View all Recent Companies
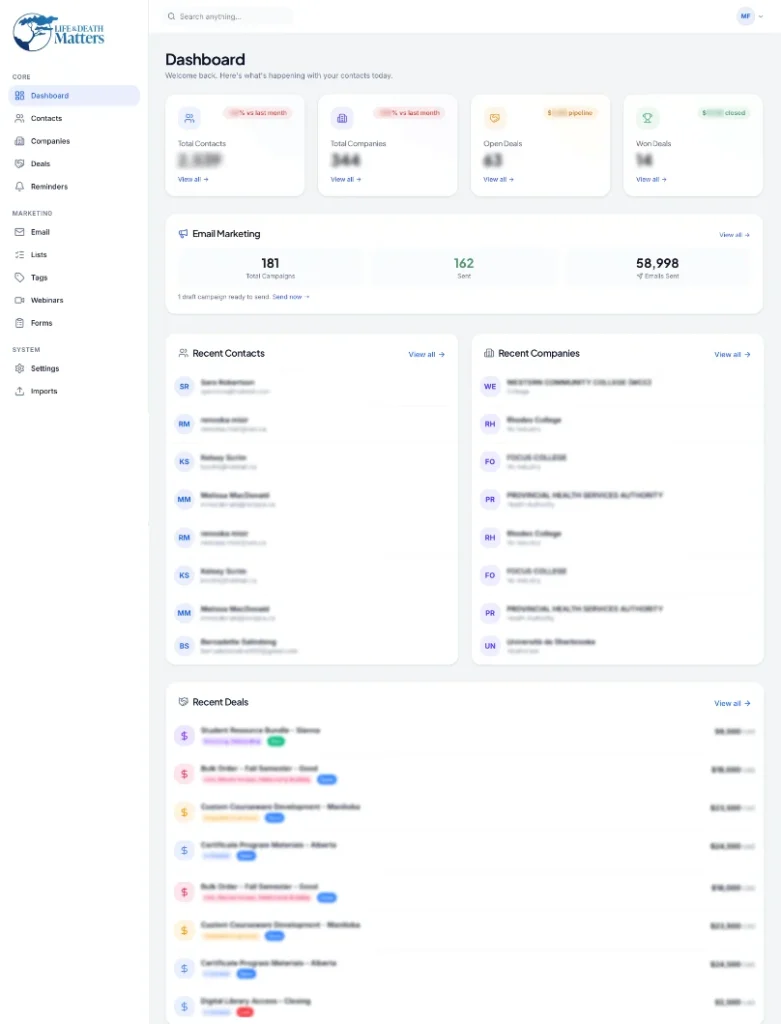The width and height of the screenshot is (781, 1024). [x=733, y=355]
